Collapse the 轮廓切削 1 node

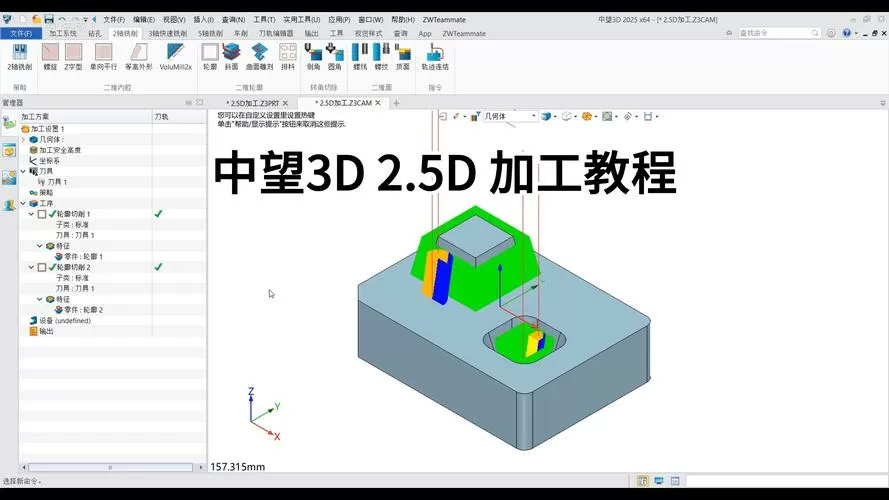[31, 214]
